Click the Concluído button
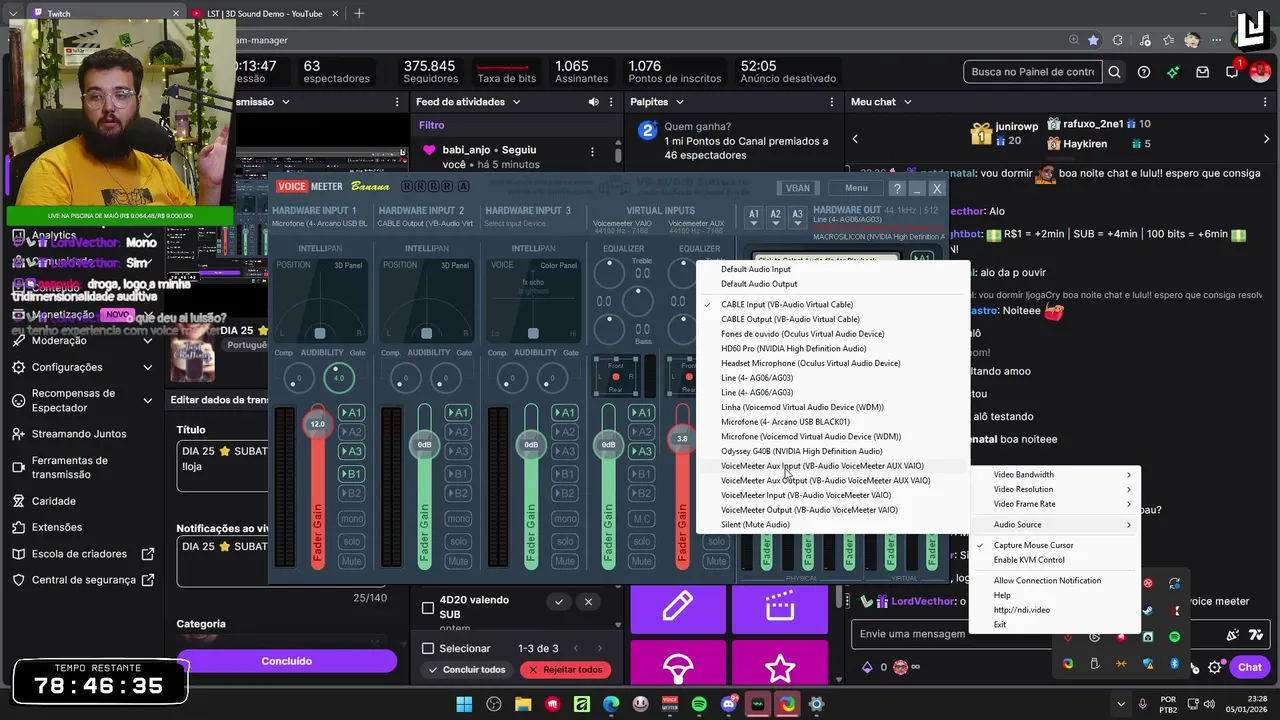This screenshot has height=720, width=1280. pyautogui.click(x=286, y=661)
